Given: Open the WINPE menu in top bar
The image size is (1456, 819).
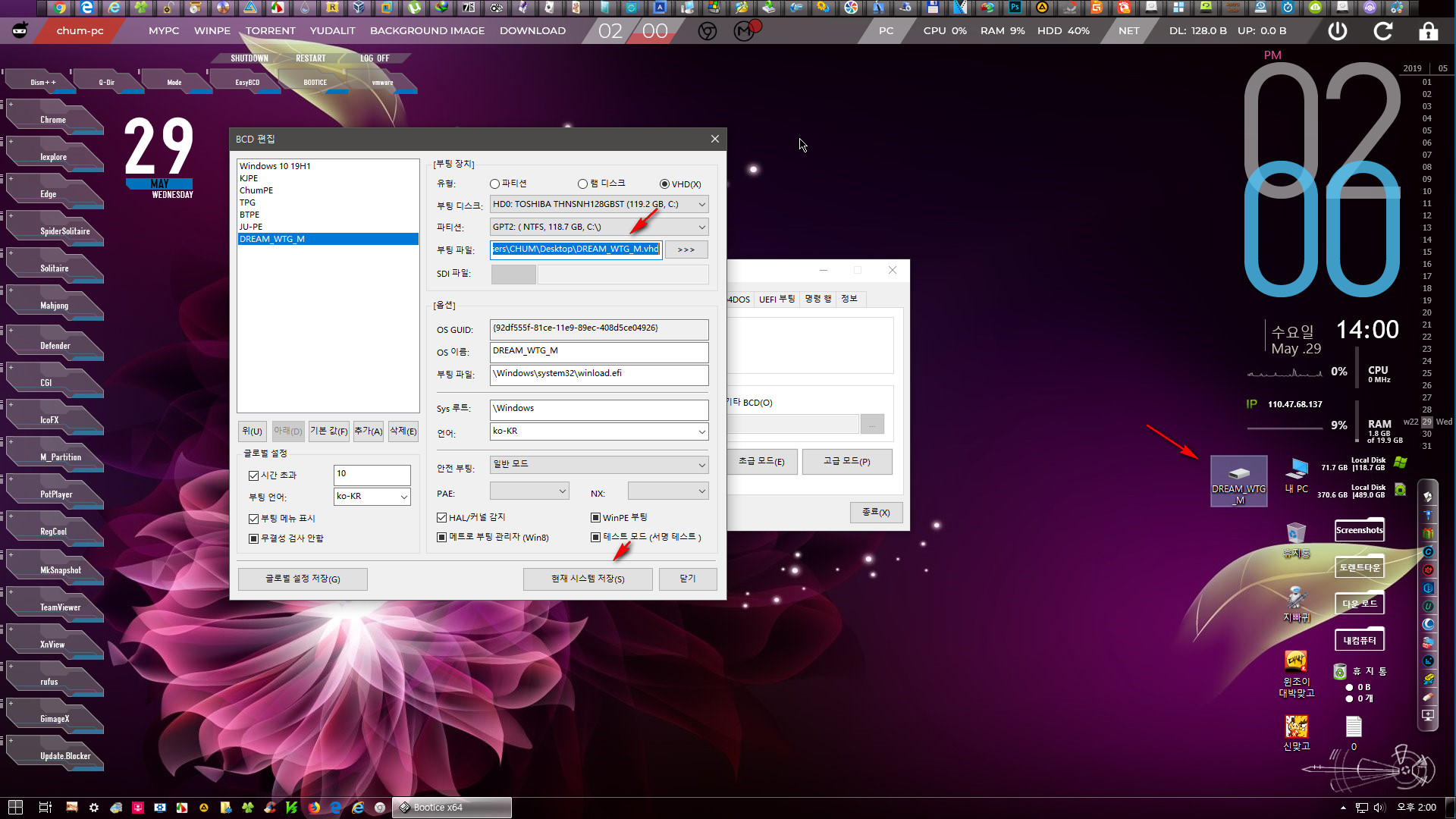Looking at the screenshot, I should [212, 31].
